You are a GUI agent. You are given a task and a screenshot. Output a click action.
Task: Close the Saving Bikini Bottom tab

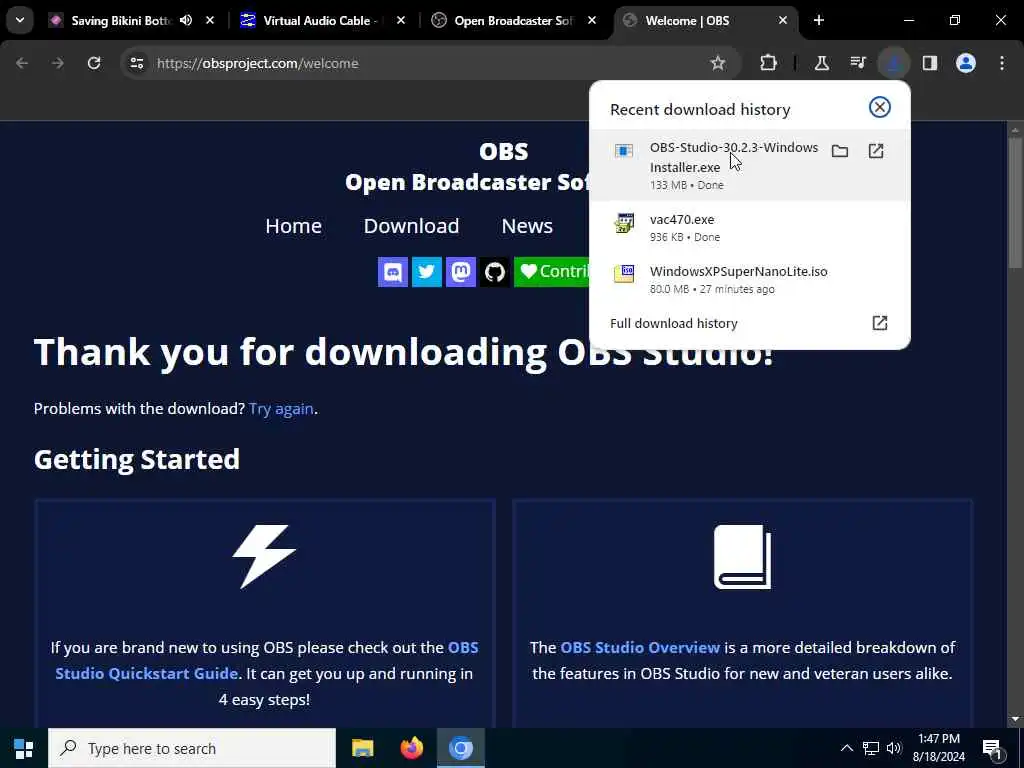pos(210,21)
